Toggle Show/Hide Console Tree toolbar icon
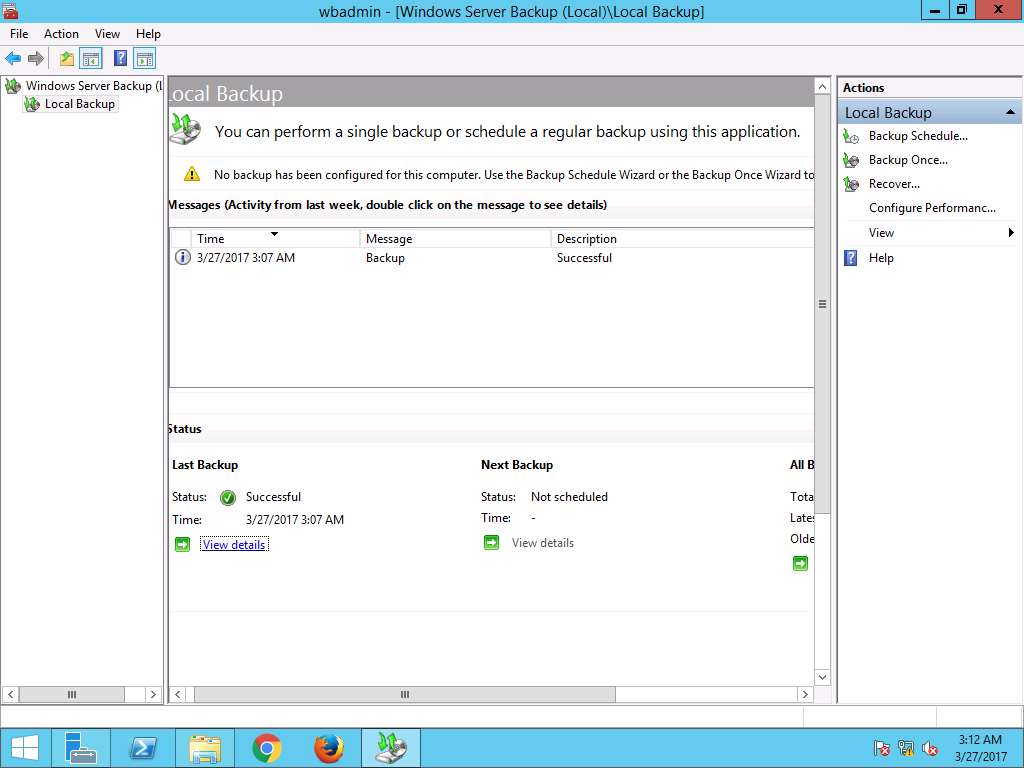 [91, 59]
